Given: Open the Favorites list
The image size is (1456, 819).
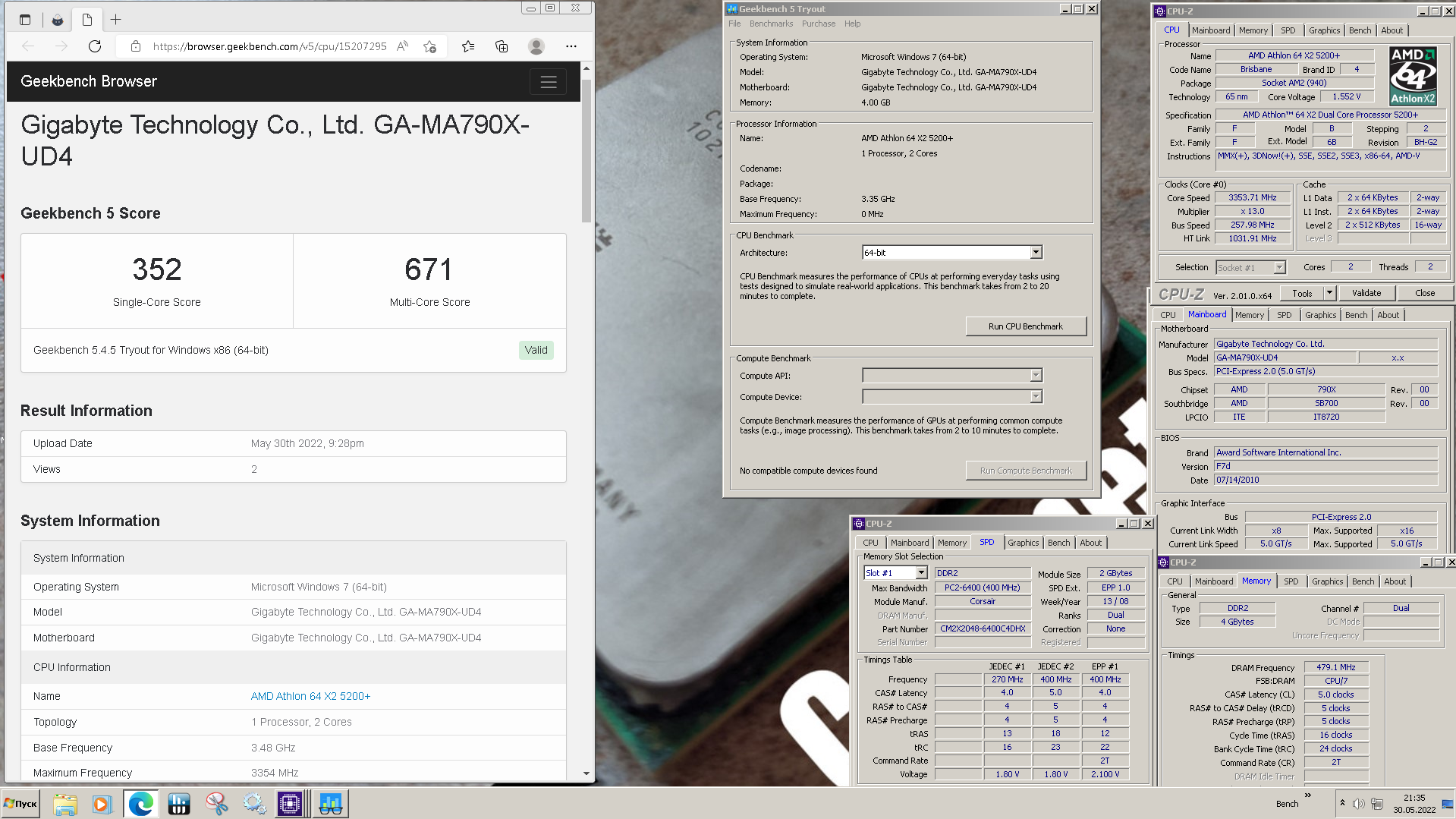Looking at the screenshot, I should pyautogui.click(x=468, y=46).
